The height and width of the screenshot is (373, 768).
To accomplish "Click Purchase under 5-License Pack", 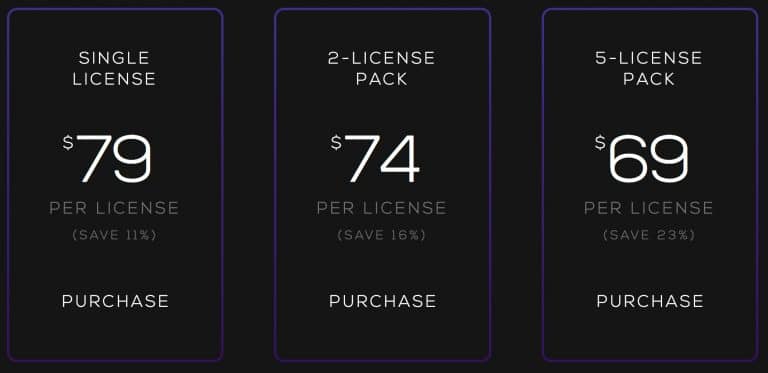I will pos(650,301).
